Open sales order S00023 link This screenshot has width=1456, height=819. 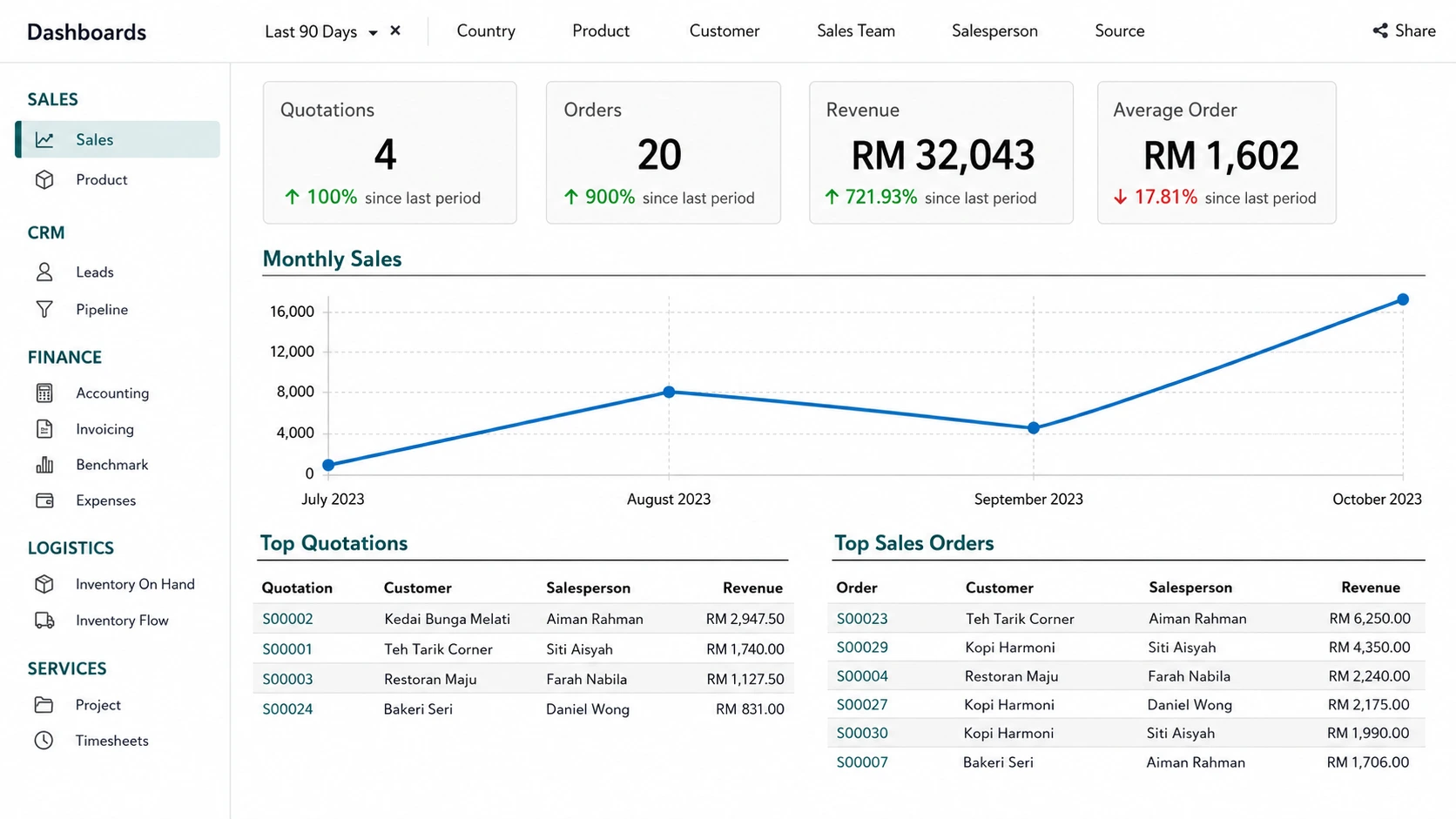click(x=862, y=619)
